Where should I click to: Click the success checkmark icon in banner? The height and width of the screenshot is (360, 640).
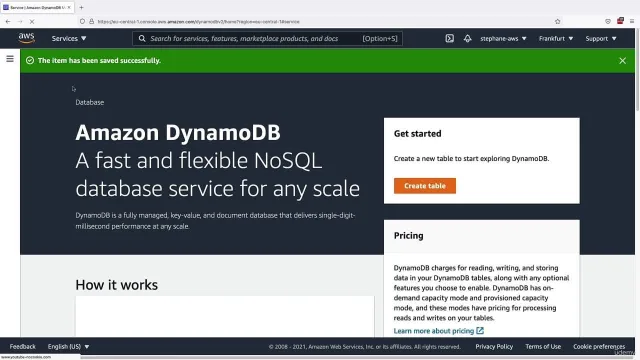30,60
